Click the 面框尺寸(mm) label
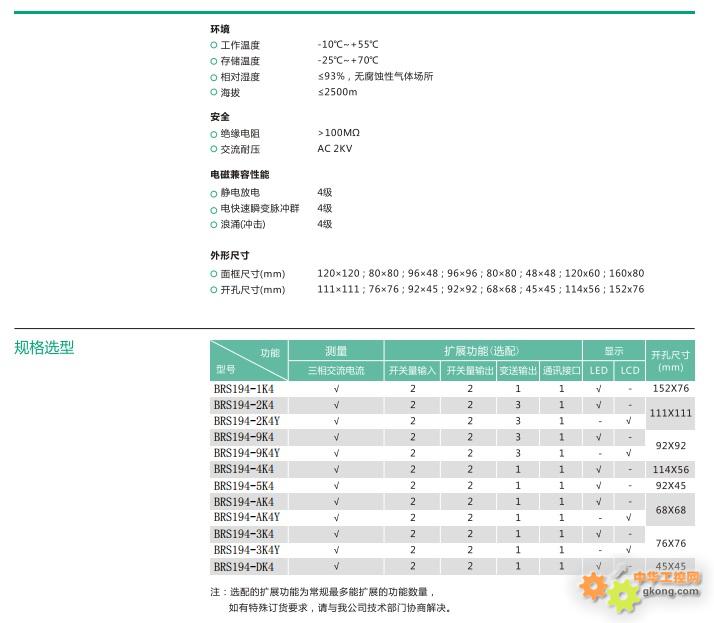714x623 pixels. 253,274
